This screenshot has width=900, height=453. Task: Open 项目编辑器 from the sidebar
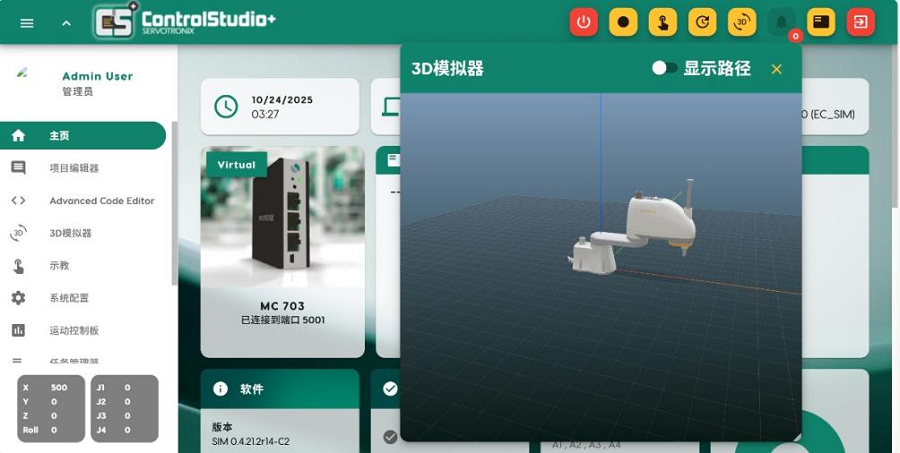[74, 168]
